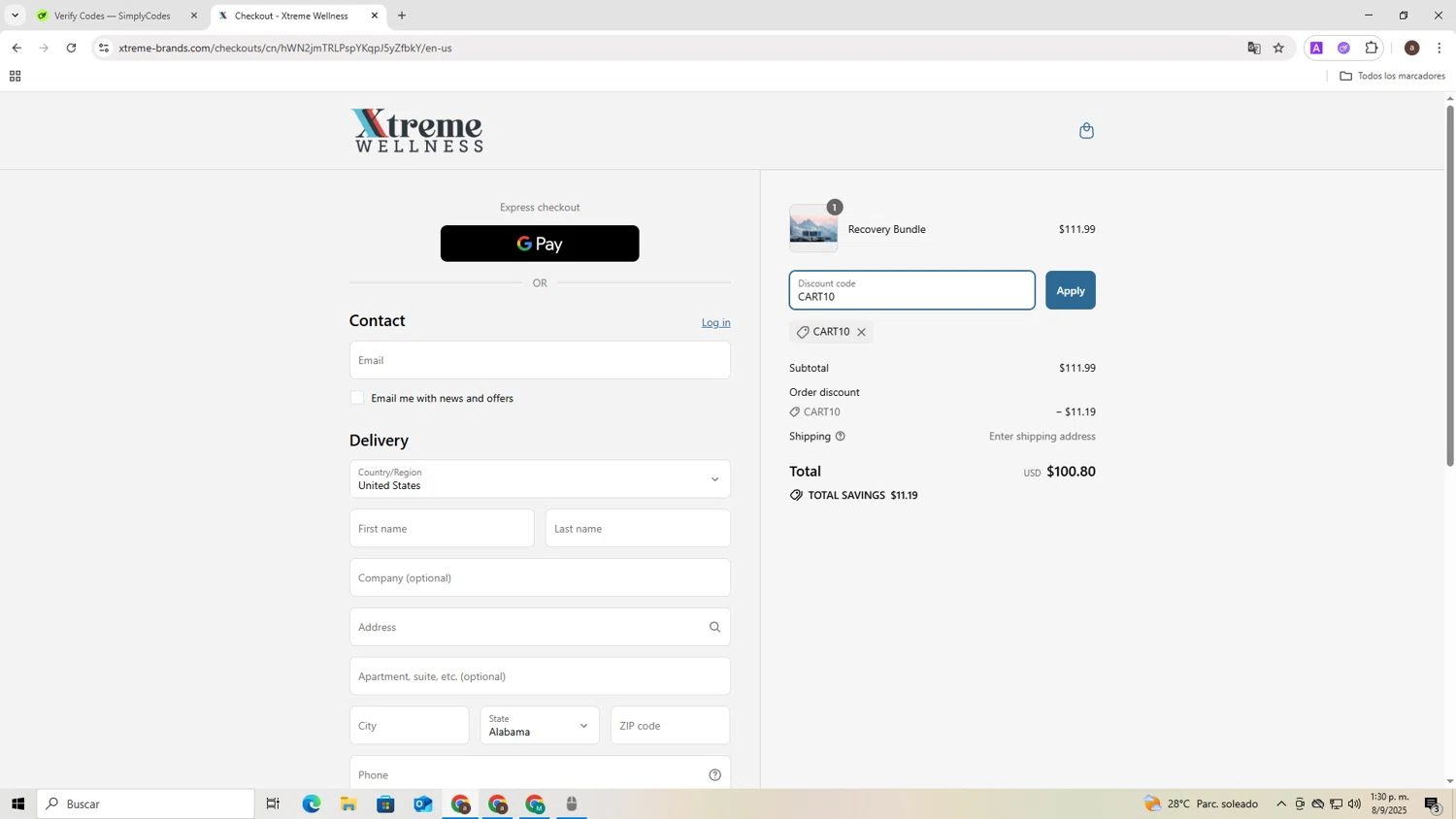Open Task View on the taskbar
1456x819 pixels.
pos(273,803)
